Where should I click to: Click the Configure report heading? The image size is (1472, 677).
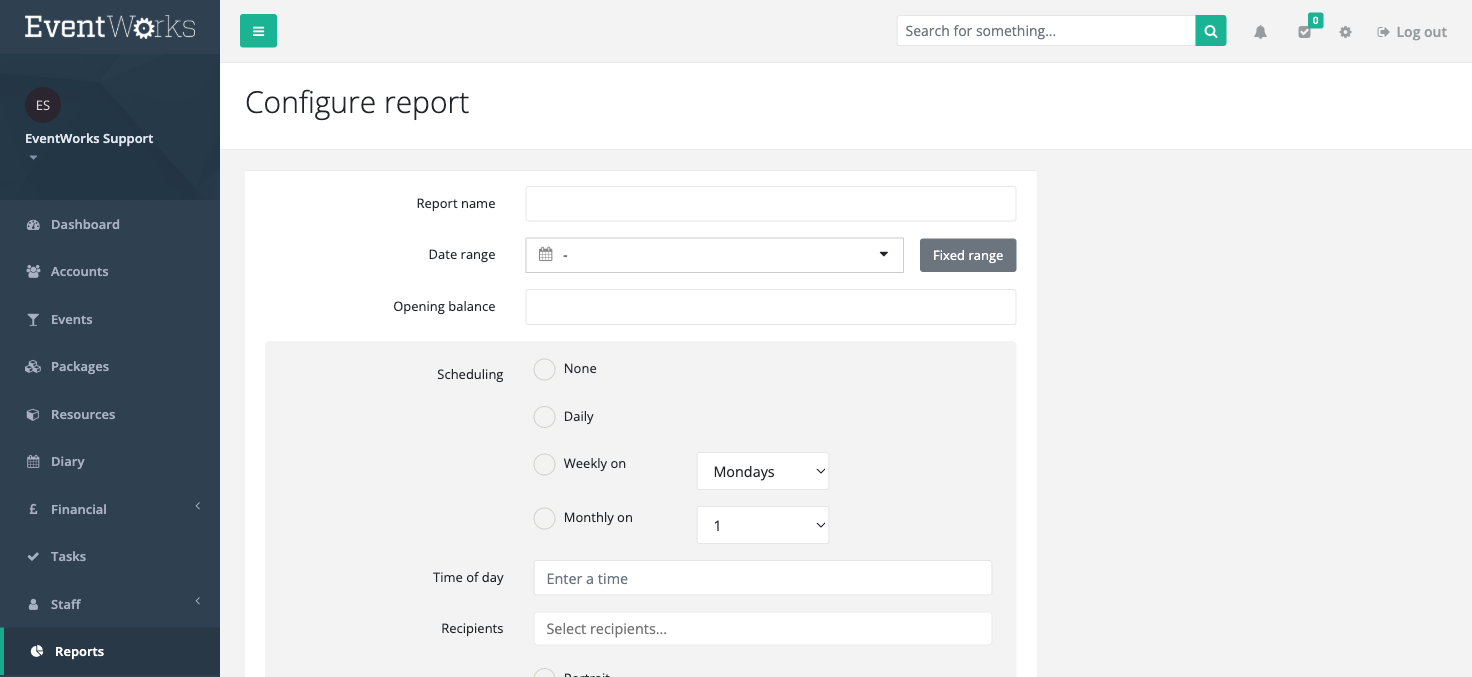[x=357, y=103]
